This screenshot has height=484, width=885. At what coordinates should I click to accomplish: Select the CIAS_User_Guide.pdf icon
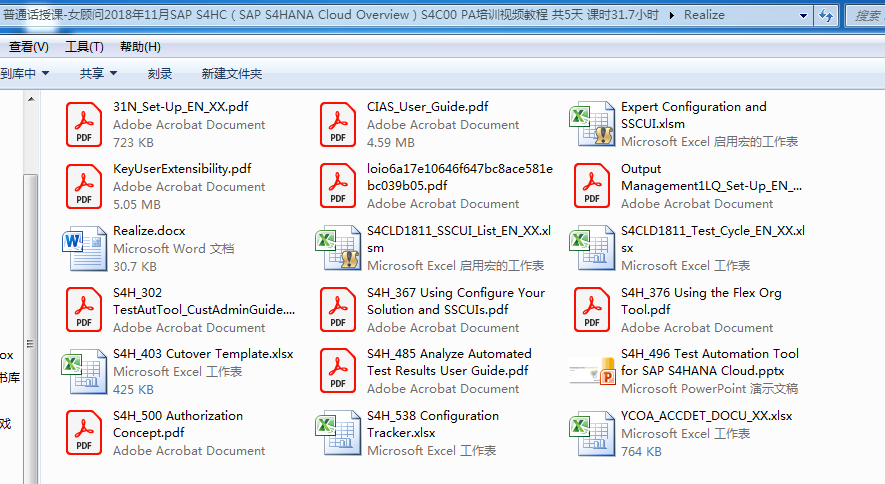(338, 124)
